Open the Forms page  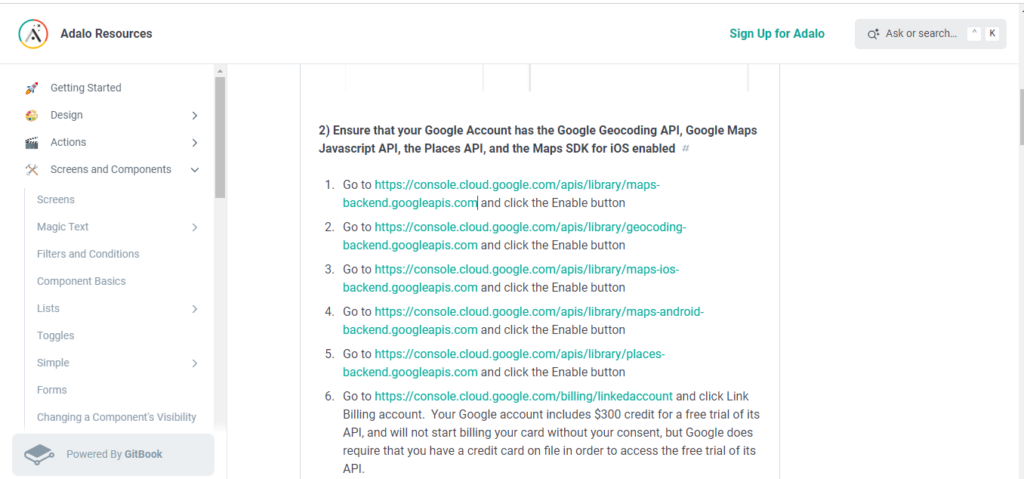pos(52,390)
